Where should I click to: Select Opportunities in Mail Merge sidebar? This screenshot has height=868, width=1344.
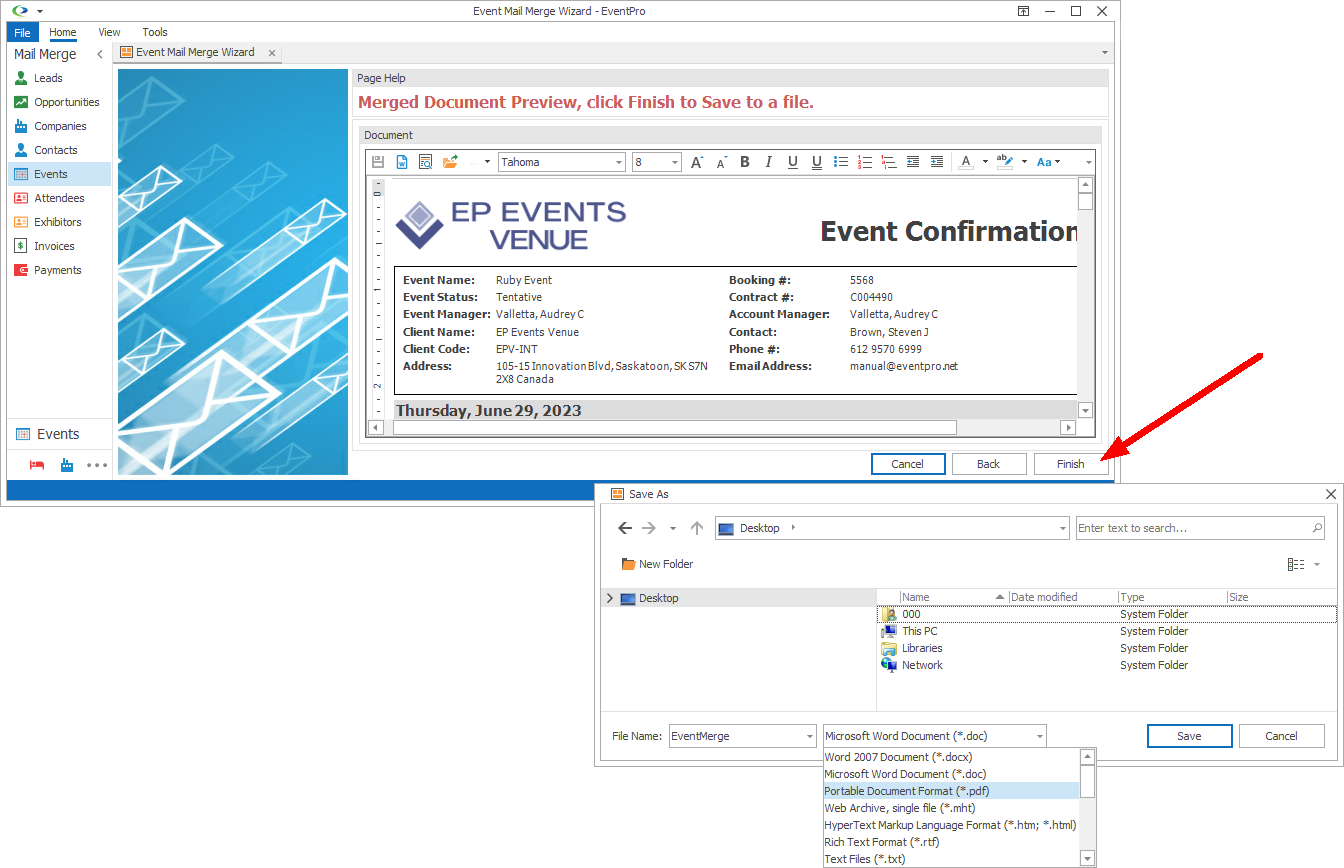(59, 102)
